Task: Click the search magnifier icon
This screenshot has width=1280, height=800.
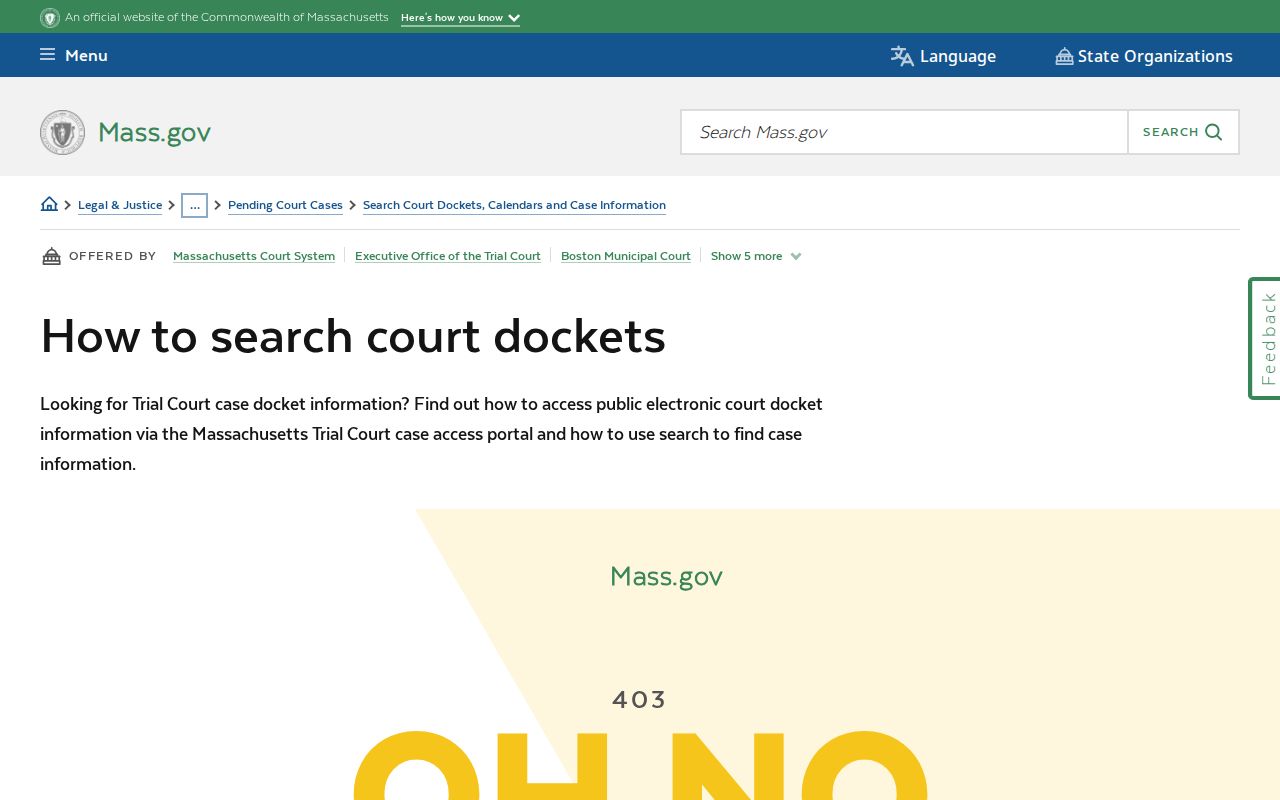Action: 1214,132
